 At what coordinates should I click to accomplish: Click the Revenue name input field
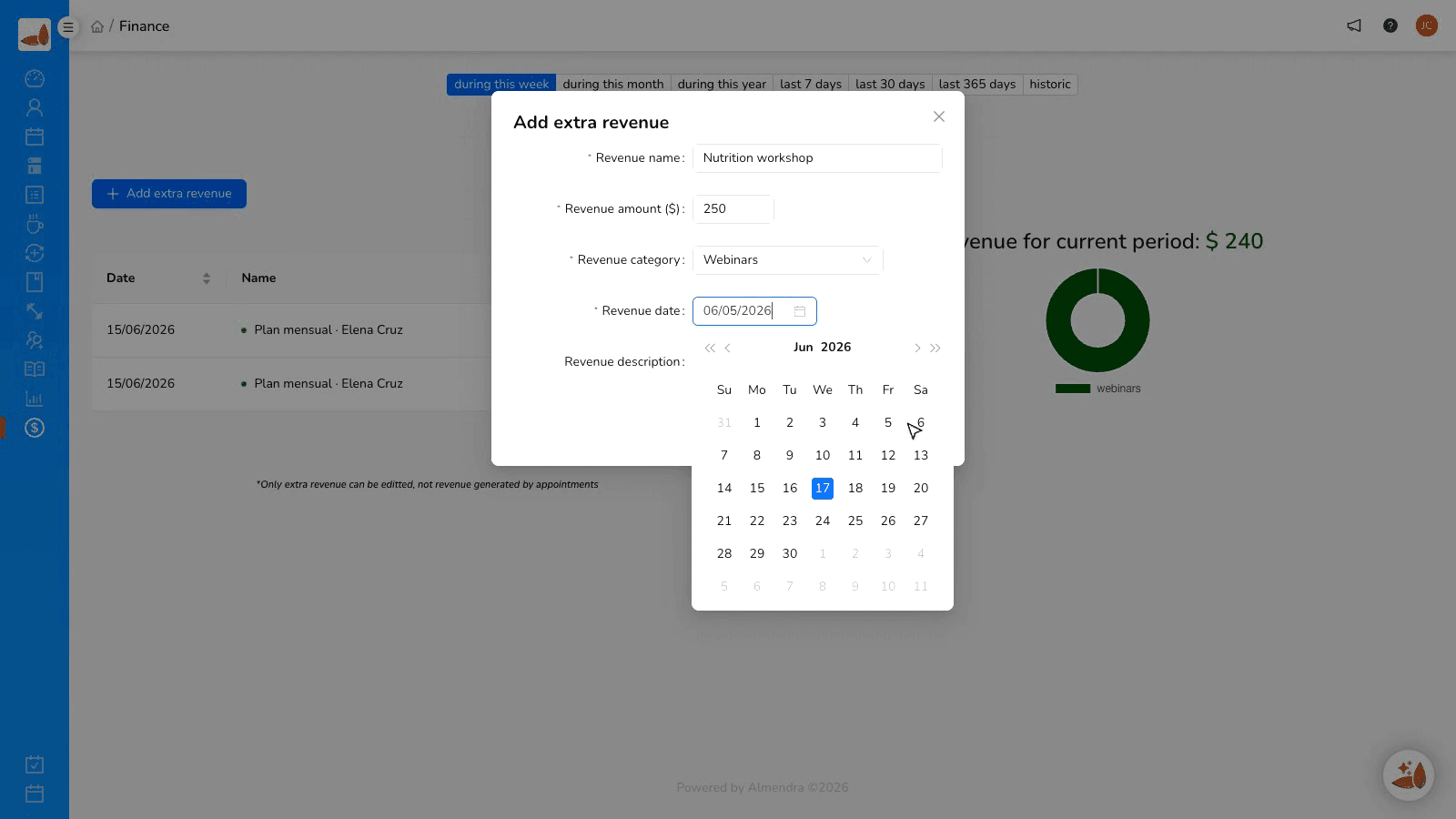(817, 158)
